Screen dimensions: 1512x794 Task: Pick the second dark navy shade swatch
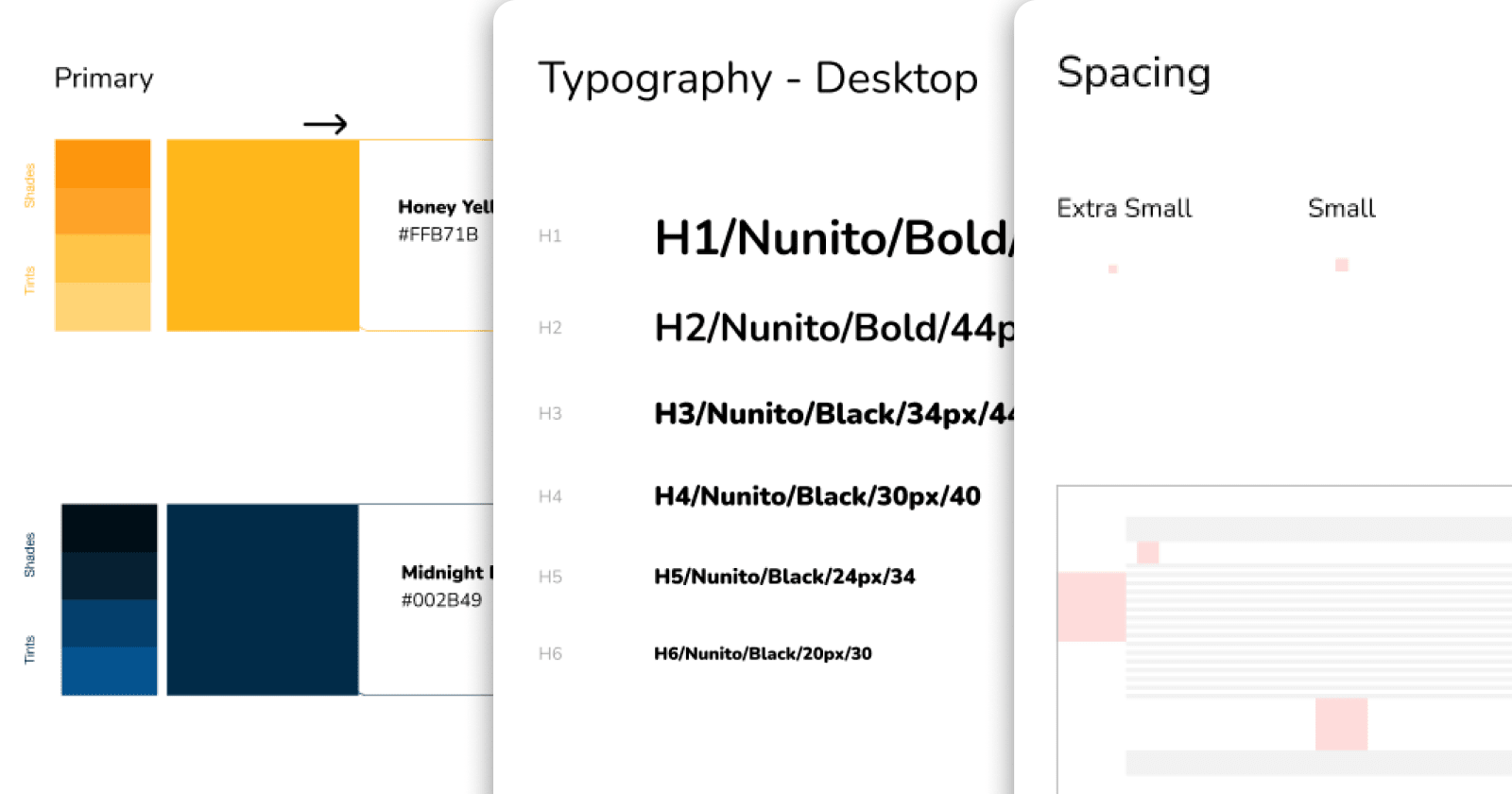(x=110, y=576)
